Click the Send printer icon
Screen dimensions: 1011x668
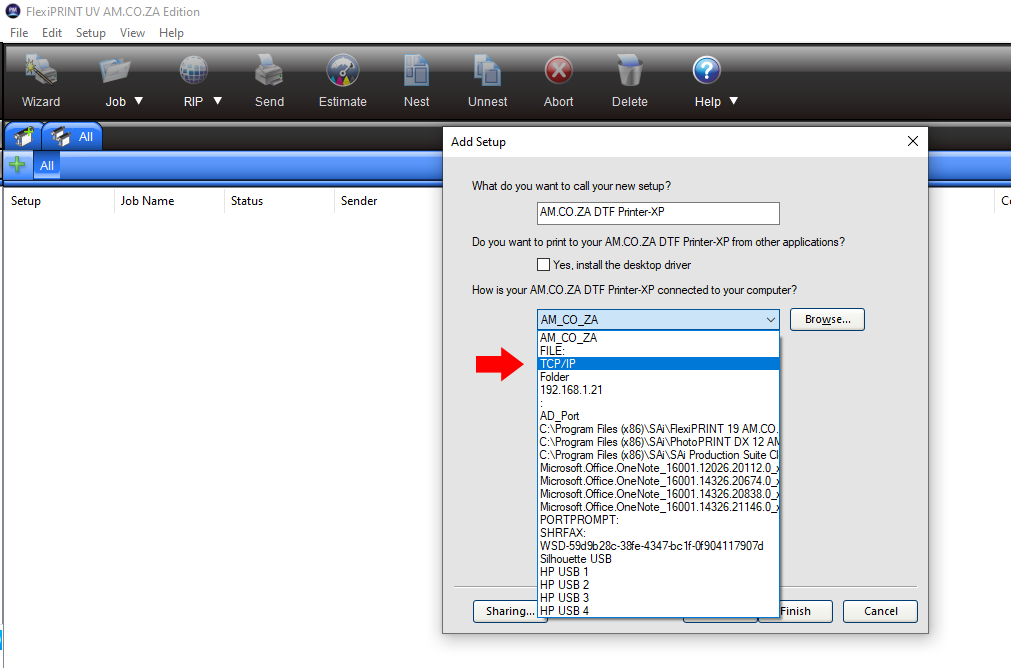(269, 72)
